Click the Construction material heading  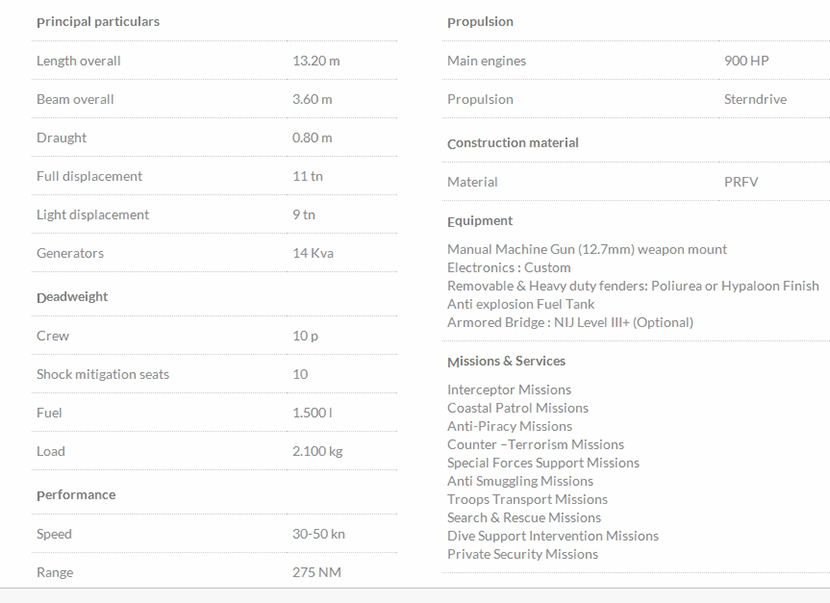513,143
